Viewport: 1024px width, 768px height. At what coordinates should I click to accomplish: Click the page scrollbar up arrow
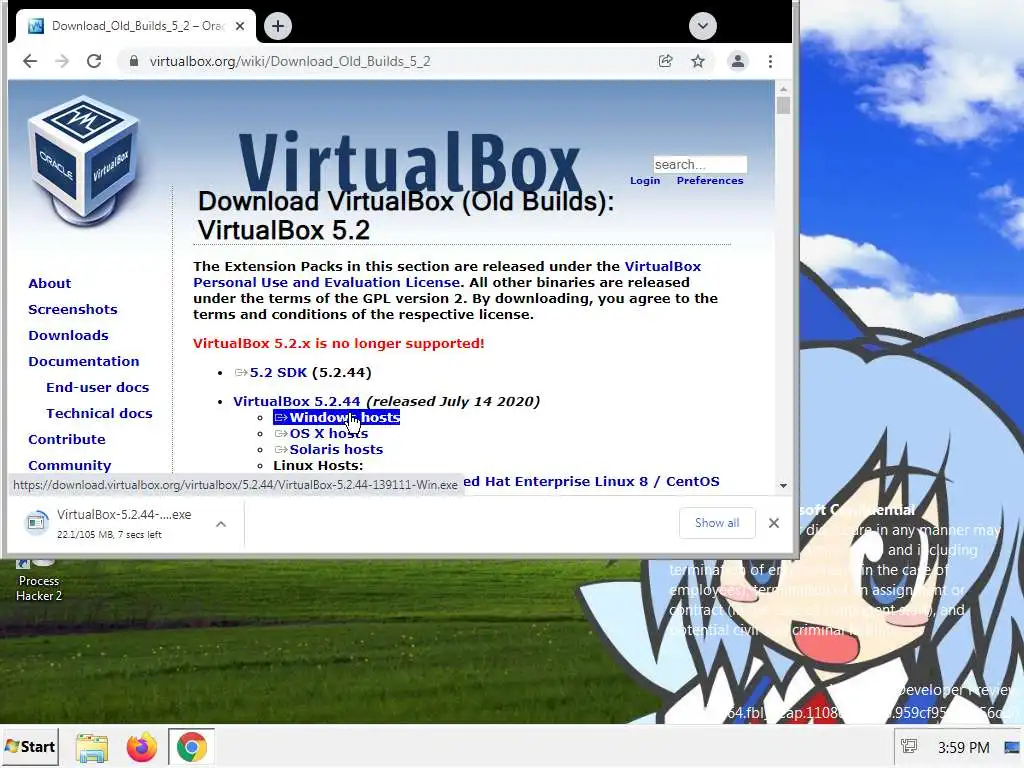(x=783, y=89)
